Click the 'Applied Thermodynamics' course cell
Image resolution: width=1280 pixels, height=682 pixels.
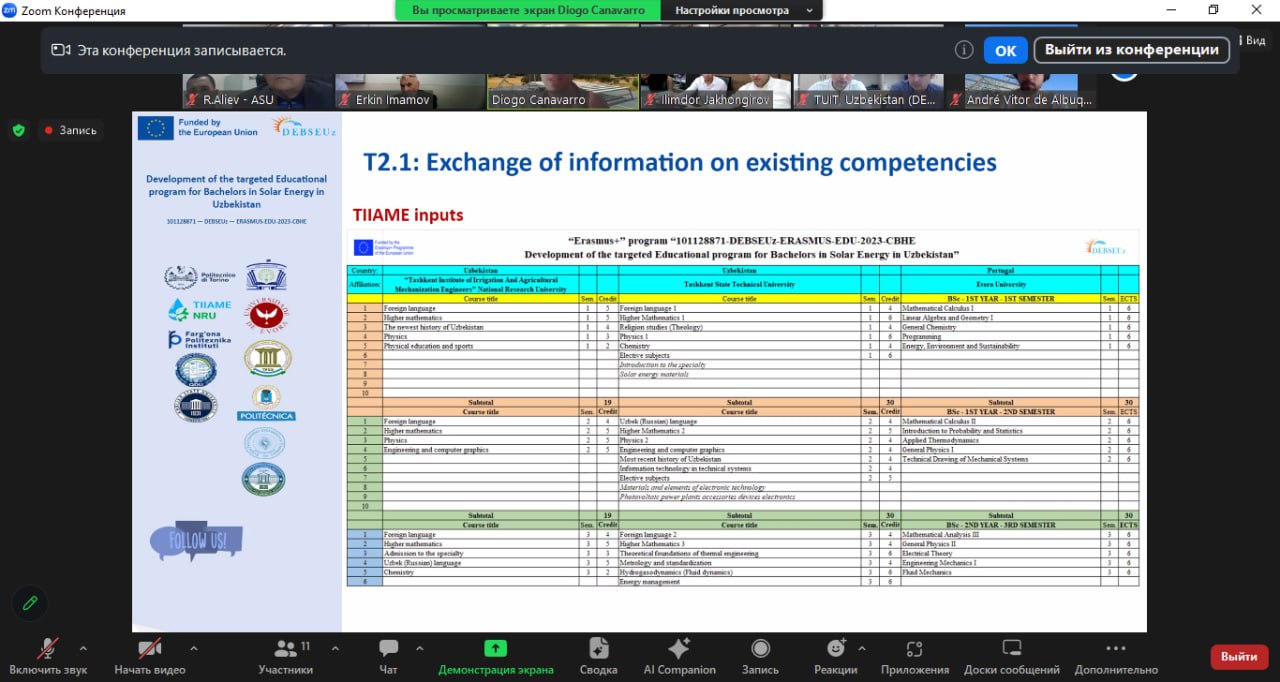(x=1000, y=440)
